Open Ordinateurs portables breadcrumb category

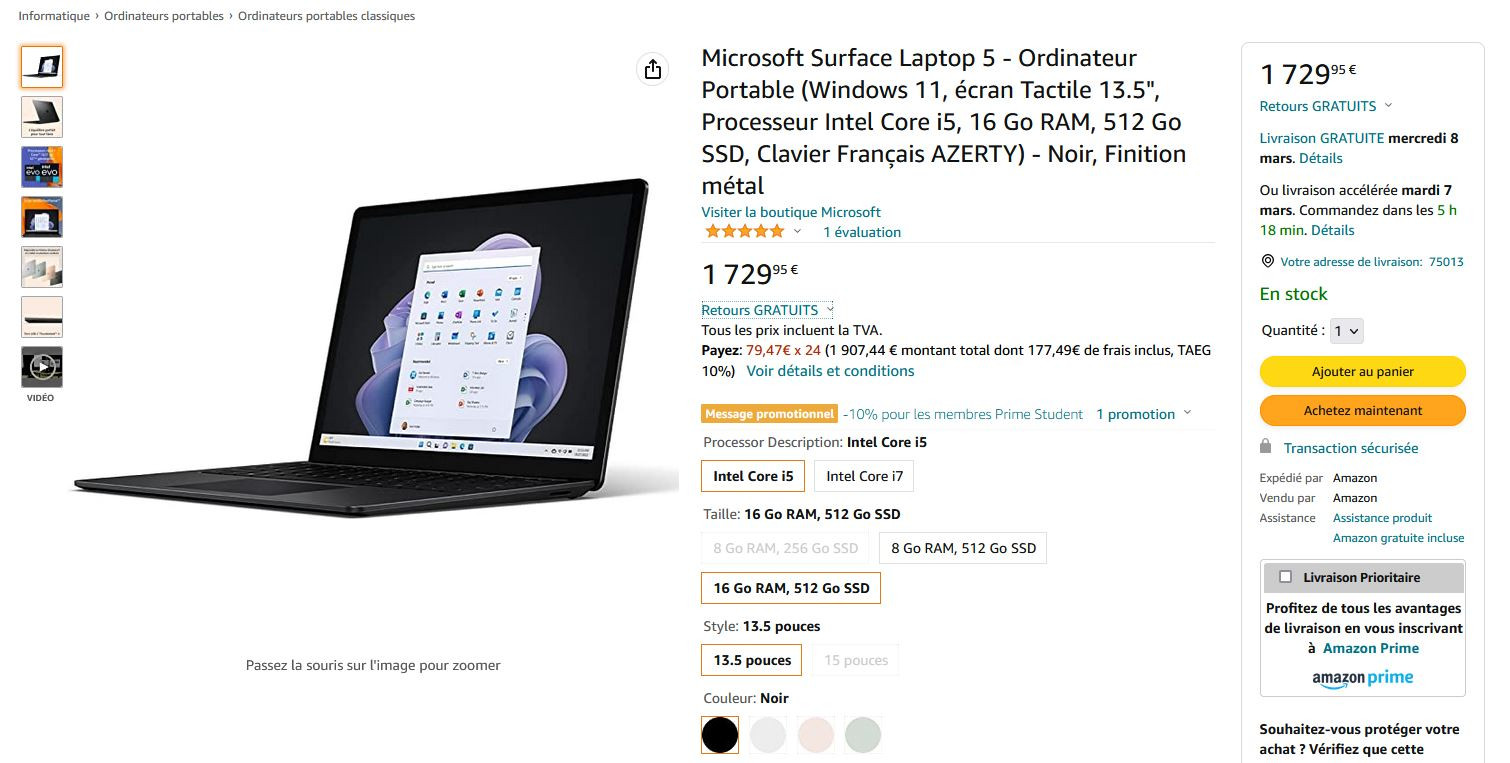coord(164,16)
